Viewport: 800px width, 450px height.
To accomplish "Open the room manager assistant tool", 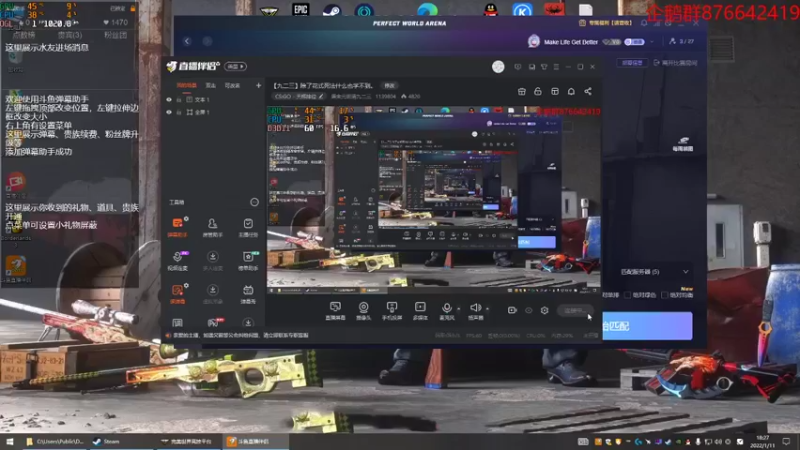I will [212, 227].
